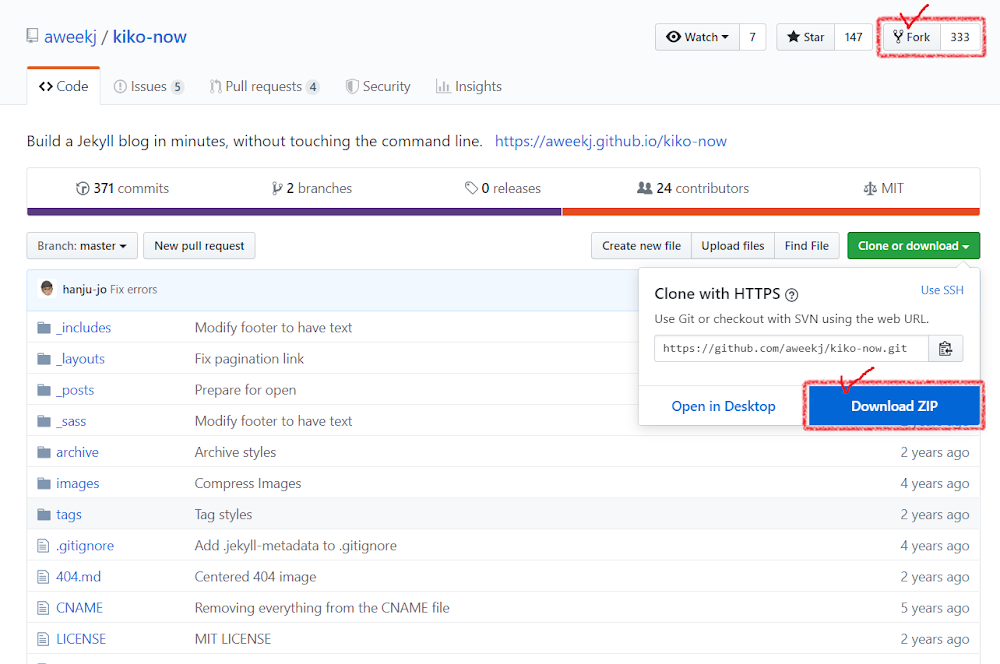
Task: Click the tags folder icon
Action: pos(44,514)
